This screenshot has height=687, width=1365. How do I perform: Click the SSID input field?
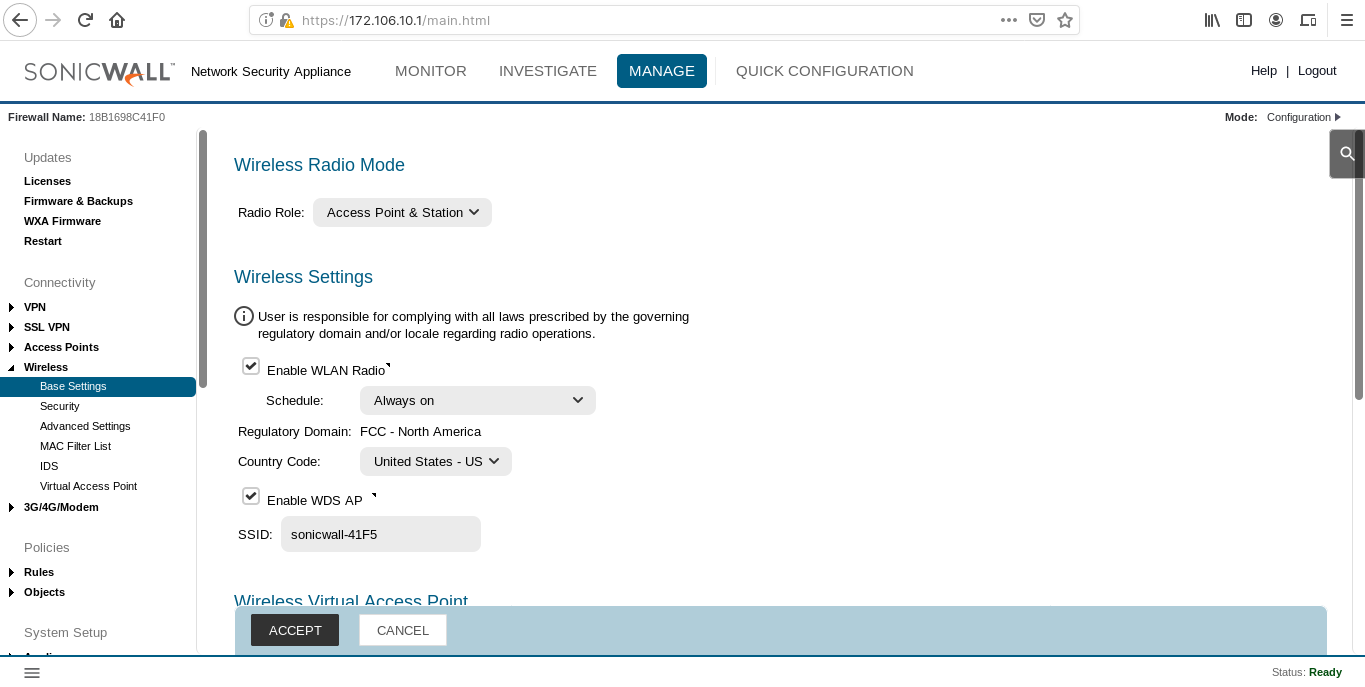point(380,534)
